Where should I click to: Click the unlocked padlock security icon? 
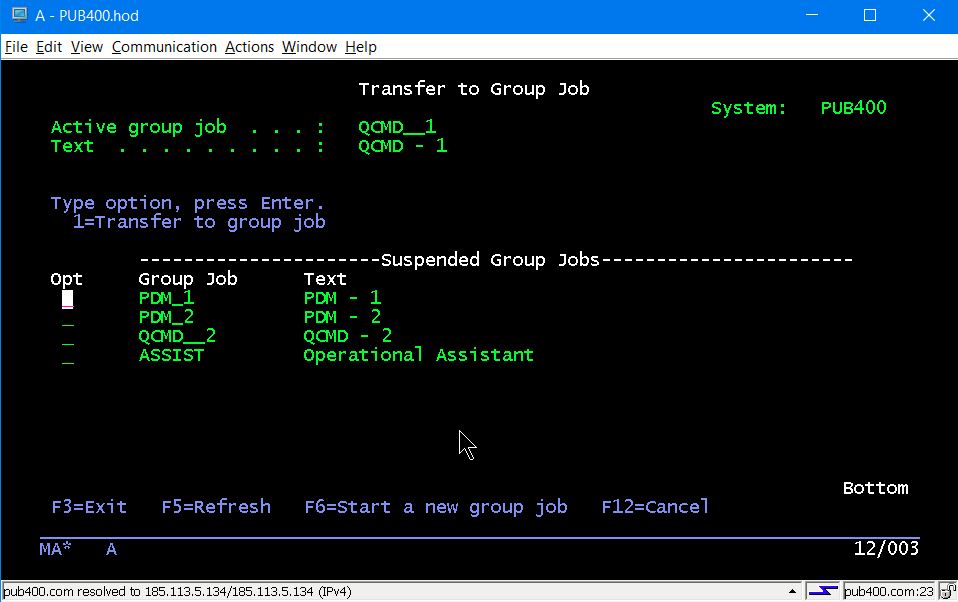(945, 591)
